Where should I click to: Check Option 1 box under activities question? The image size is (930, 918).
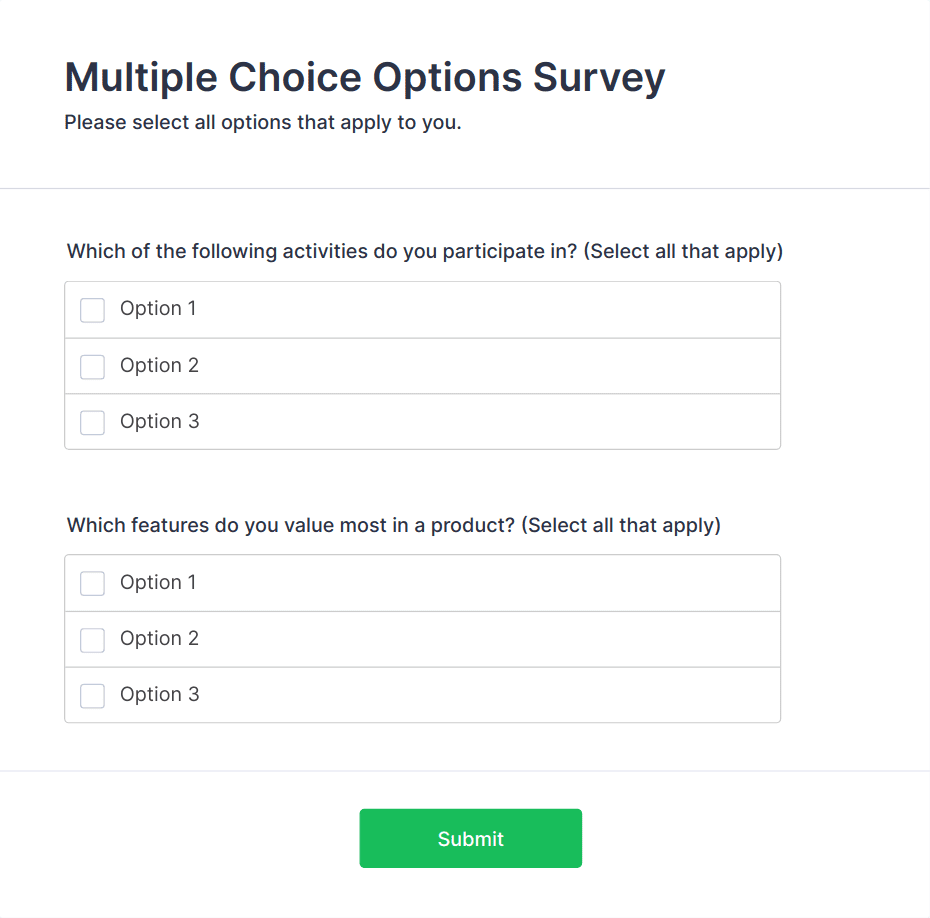pos(92,310)
